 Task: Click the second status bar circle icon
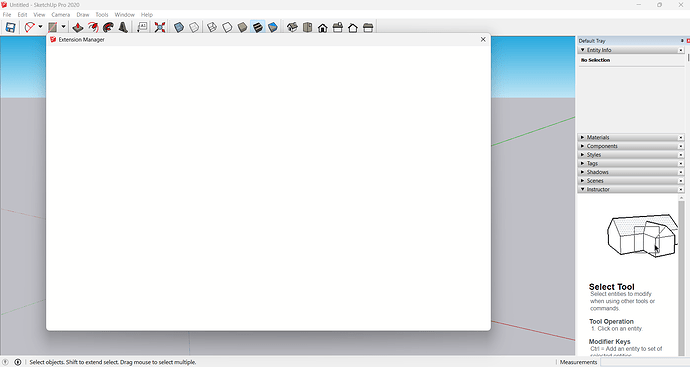click(18, 362)
